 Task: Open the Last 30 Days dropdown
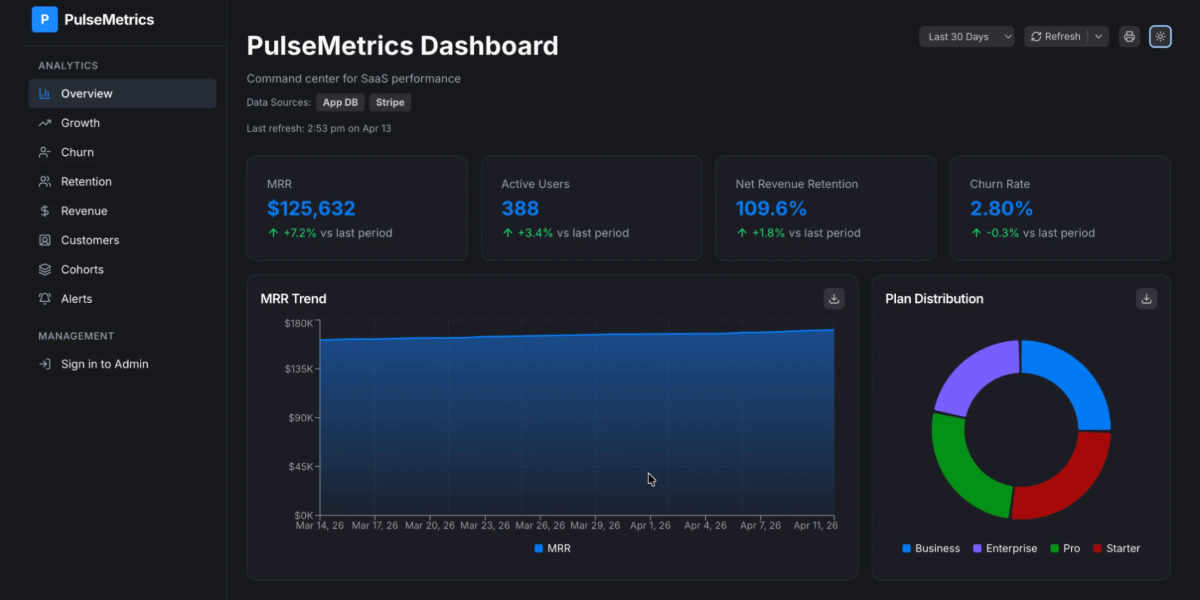click(967, 37)
